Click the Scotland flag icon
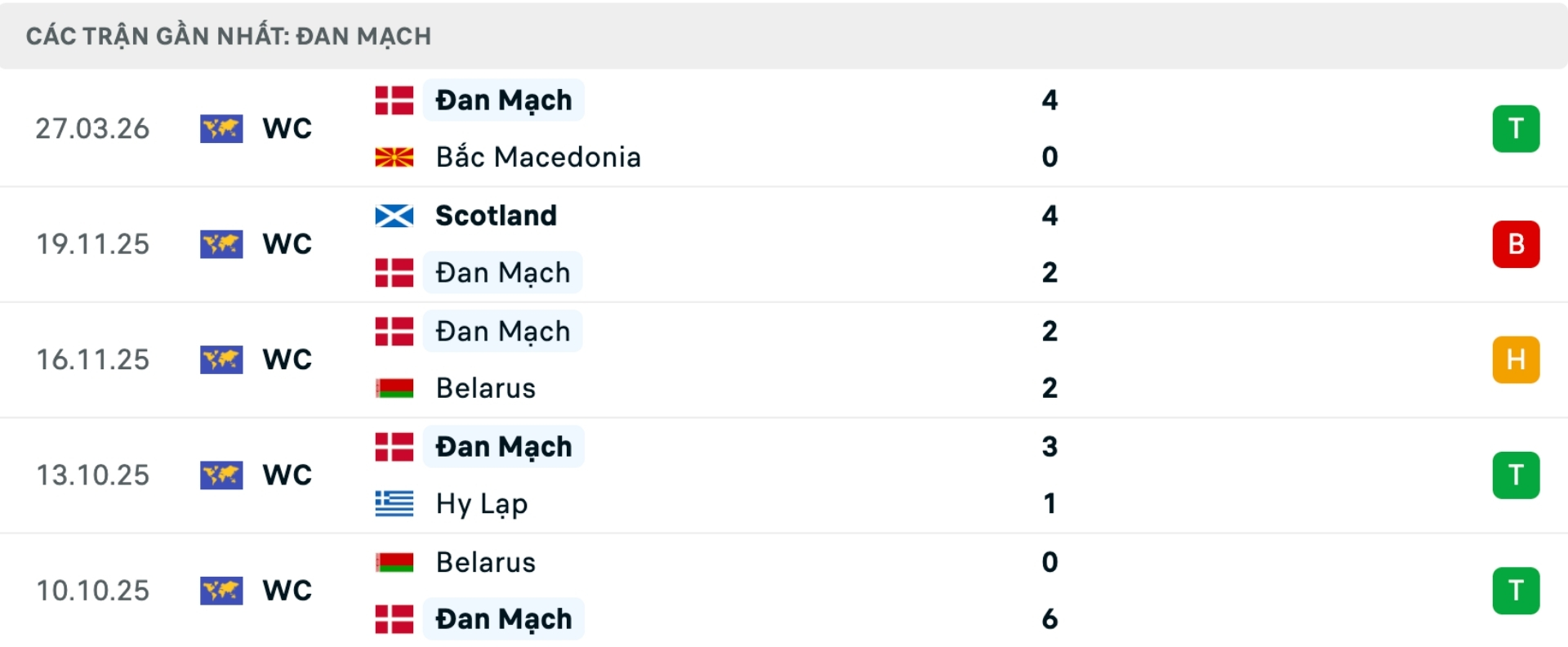The height and width of the screenshot is (647, 1568). tap(394, 216)
